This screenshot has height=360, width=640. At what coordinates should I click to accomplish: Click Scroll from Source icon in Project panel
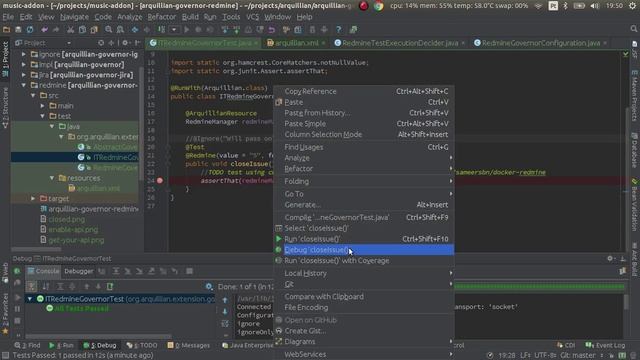101,42
